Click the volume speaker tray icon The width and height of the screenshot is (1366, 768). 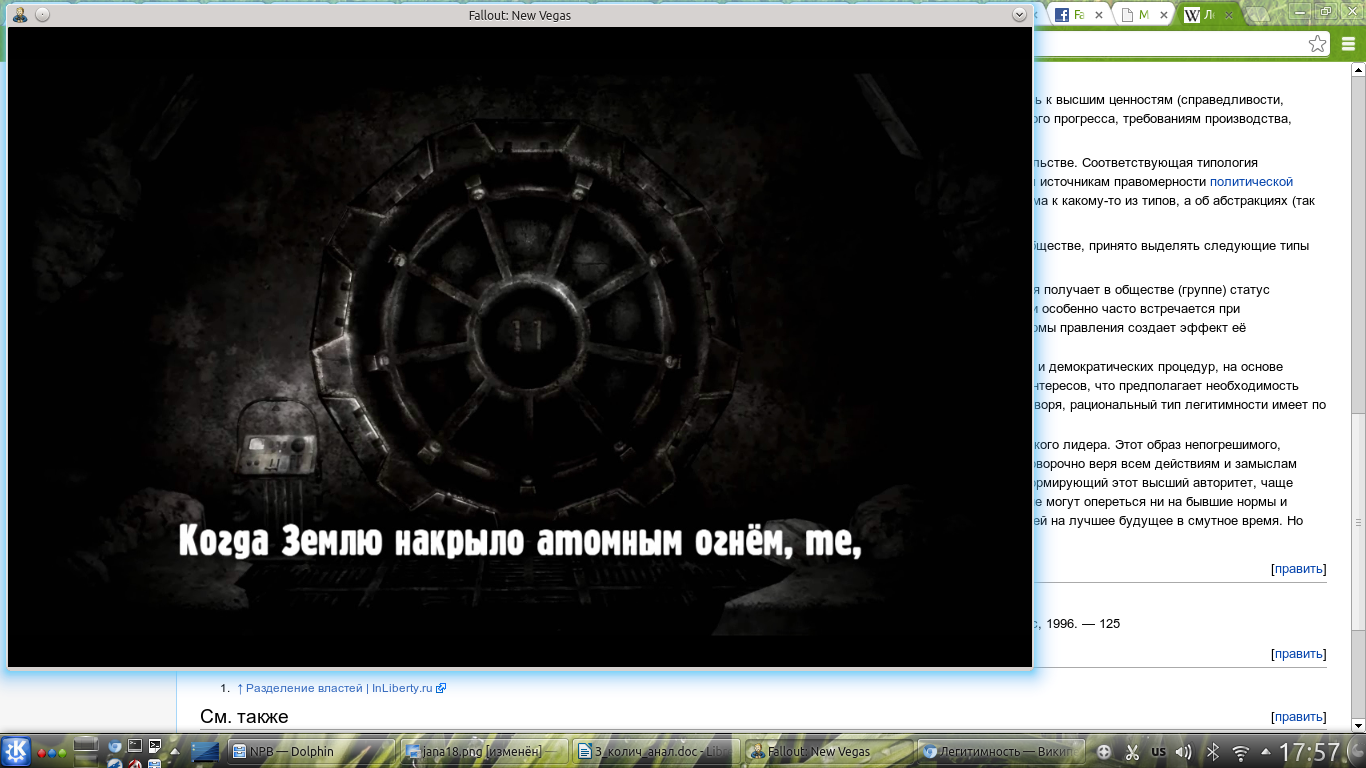coord(1184,752)
